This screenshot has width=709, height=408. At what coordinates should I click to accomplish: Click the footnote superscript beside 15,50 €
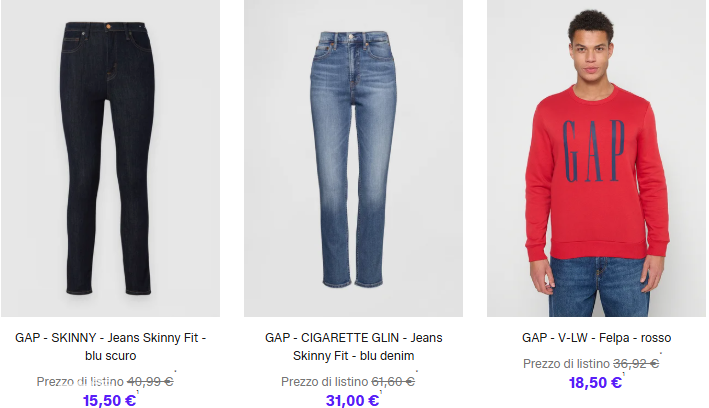137,392
